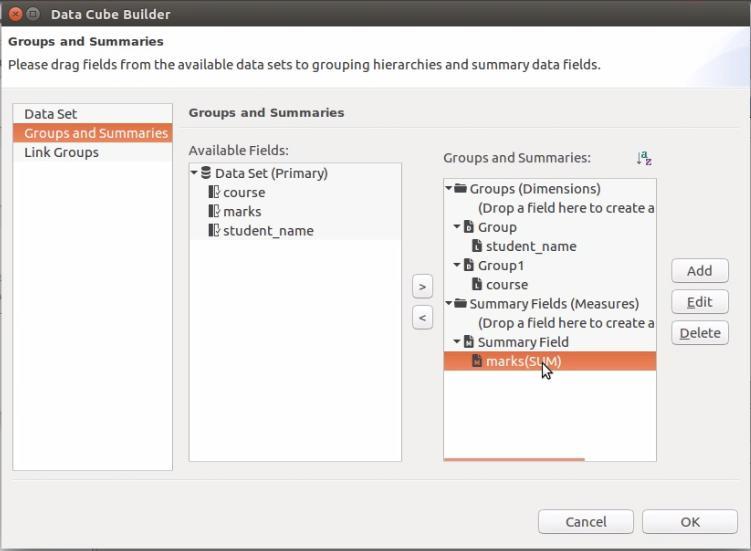Image resolution: width=751 pixels, height=551 pixels.
Task: Collapse the Data Set (Primary) tree node
Action: click(194, 173)
